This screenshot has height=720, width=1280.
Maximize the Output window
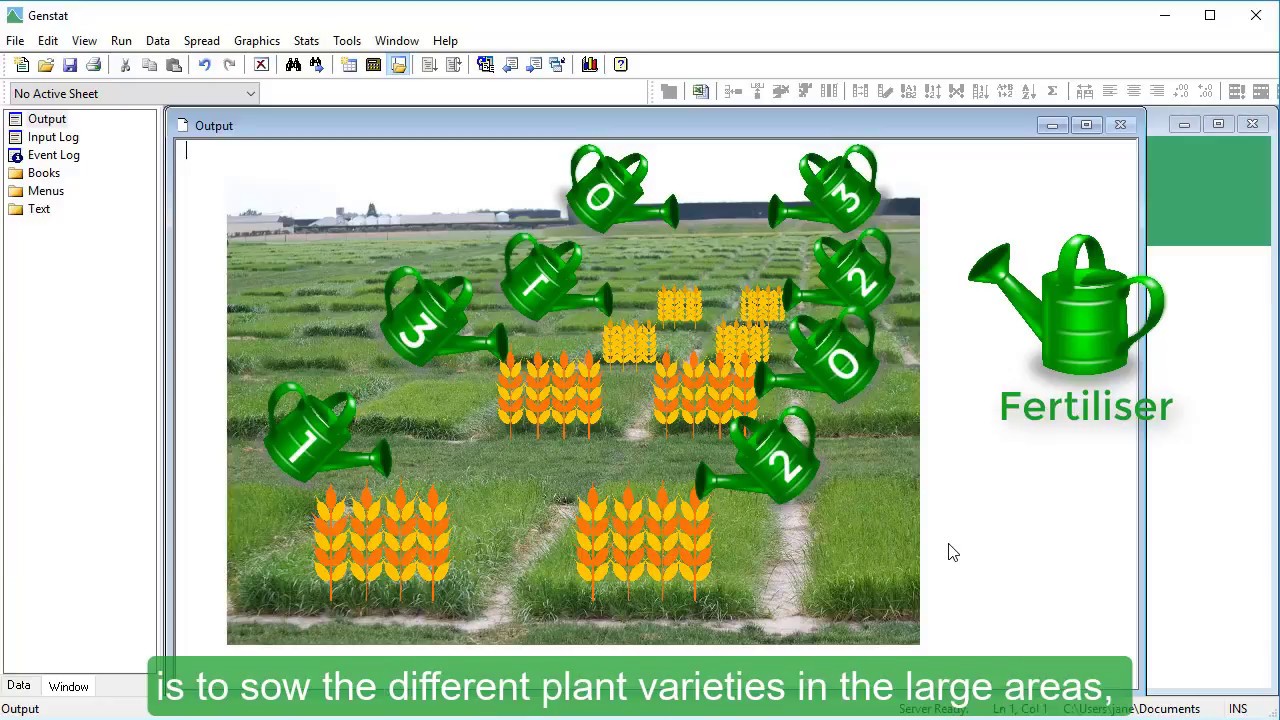[1086, 125]
